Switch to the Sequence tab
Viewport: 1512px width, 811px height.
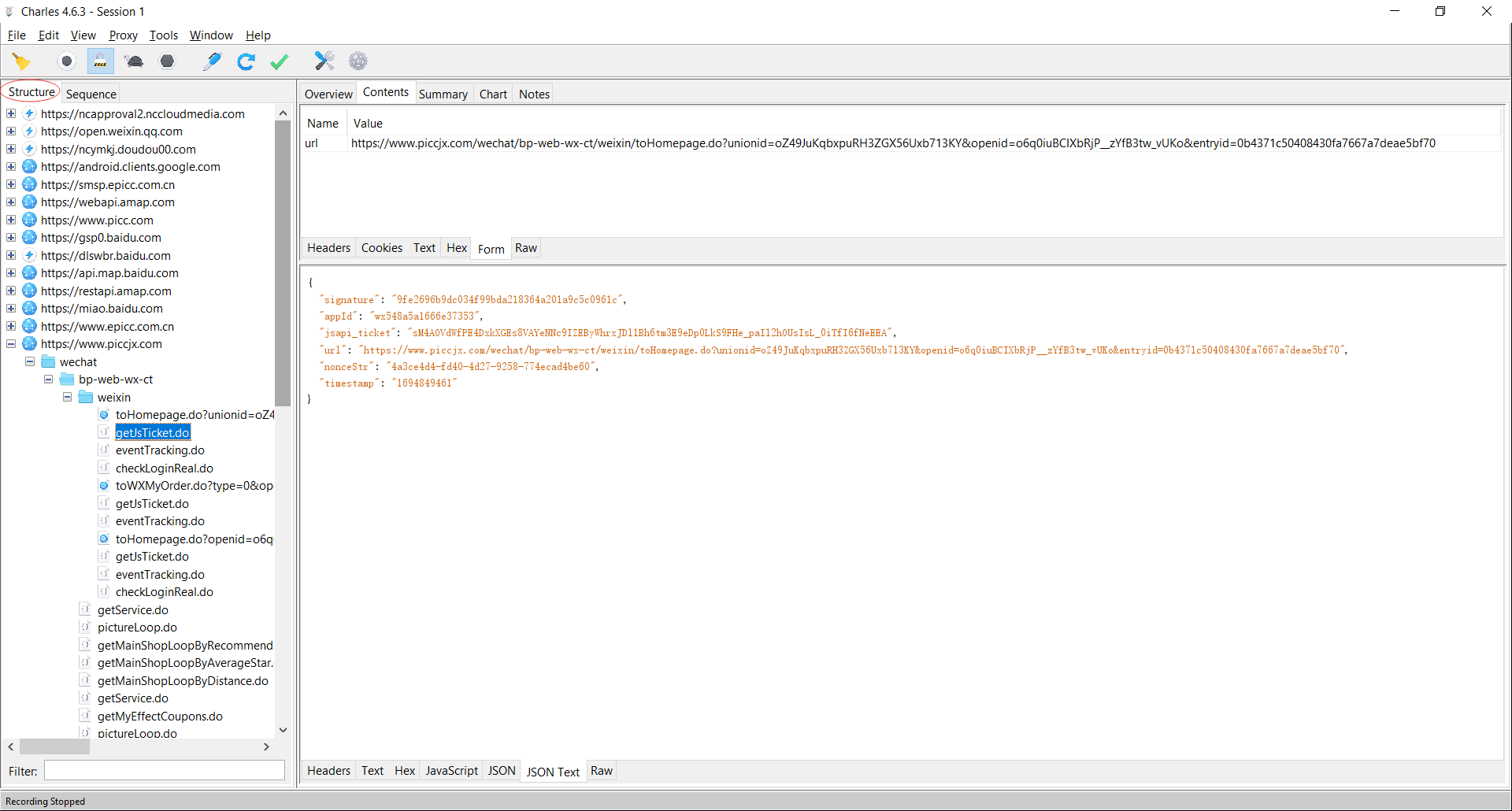(x=91, y=94)
